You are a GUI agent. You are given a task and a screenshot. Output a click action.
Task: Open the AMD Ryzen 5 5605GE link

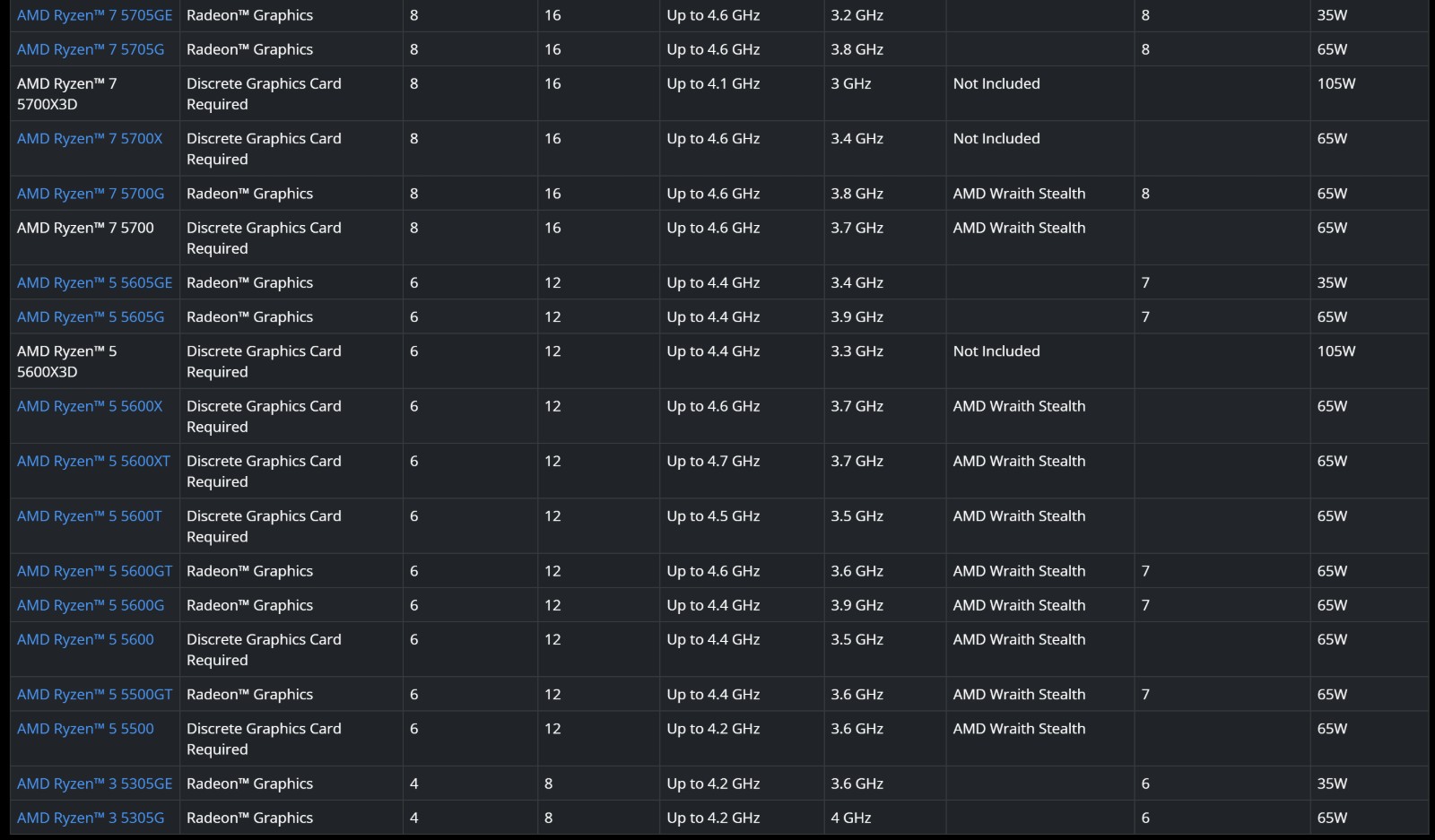94,282
